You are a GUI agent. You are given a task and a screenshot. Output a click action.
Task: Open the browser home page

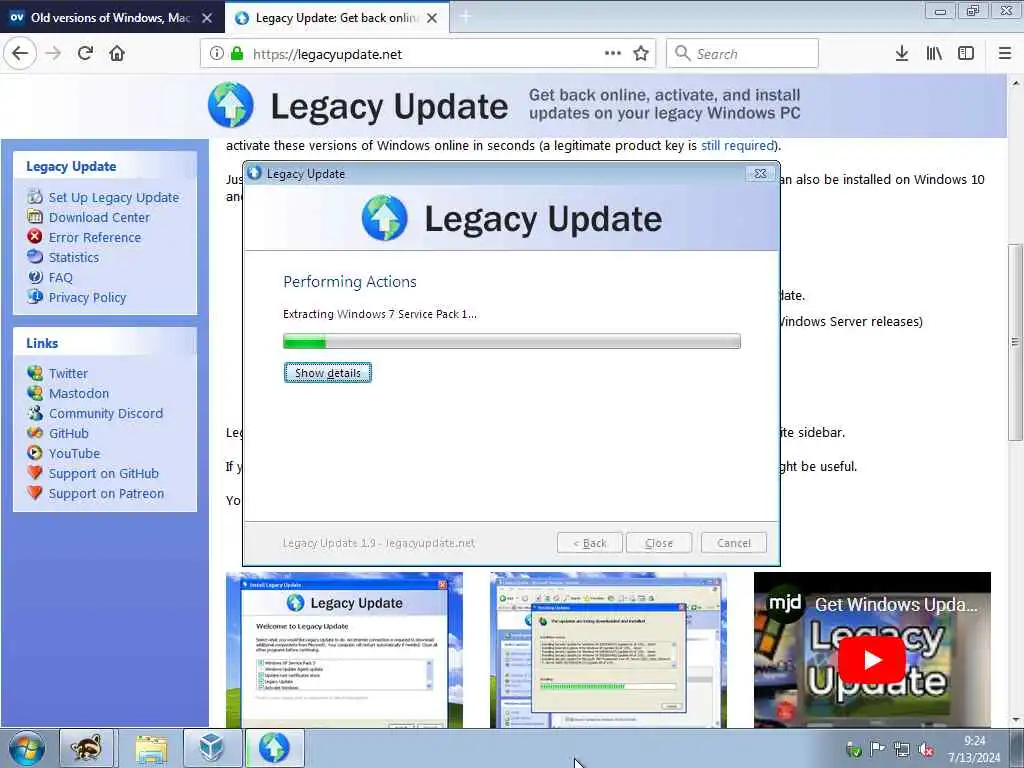(x=117, y=54)
